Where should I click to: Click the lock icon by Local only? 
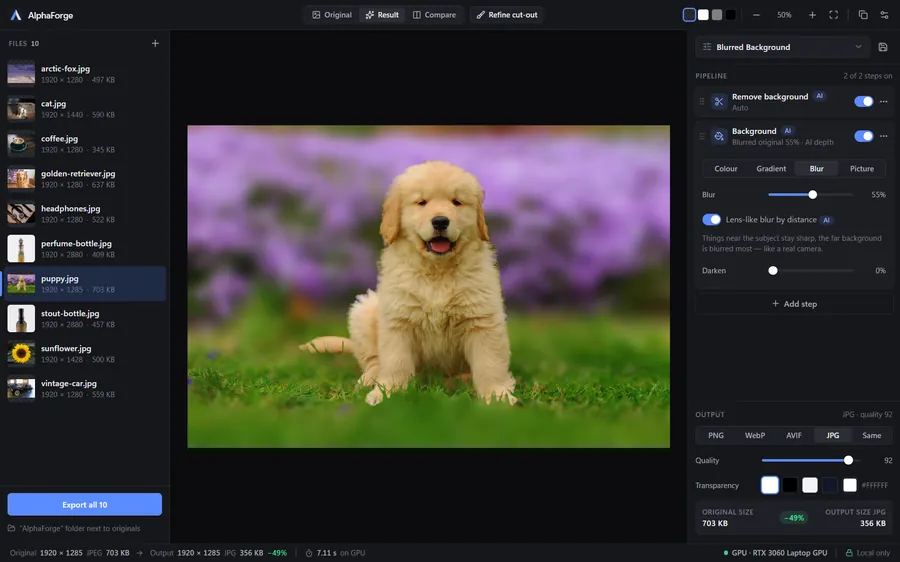849,553
